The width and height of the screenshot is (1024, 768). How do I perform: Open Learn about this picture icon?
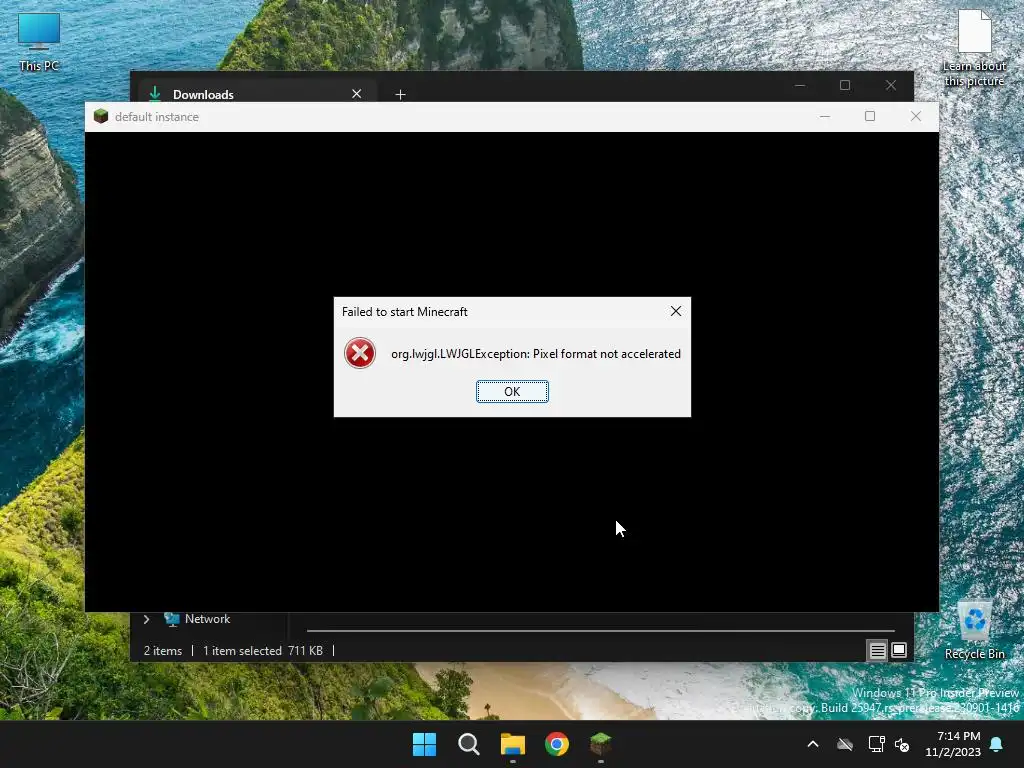[x=974, y=48]
